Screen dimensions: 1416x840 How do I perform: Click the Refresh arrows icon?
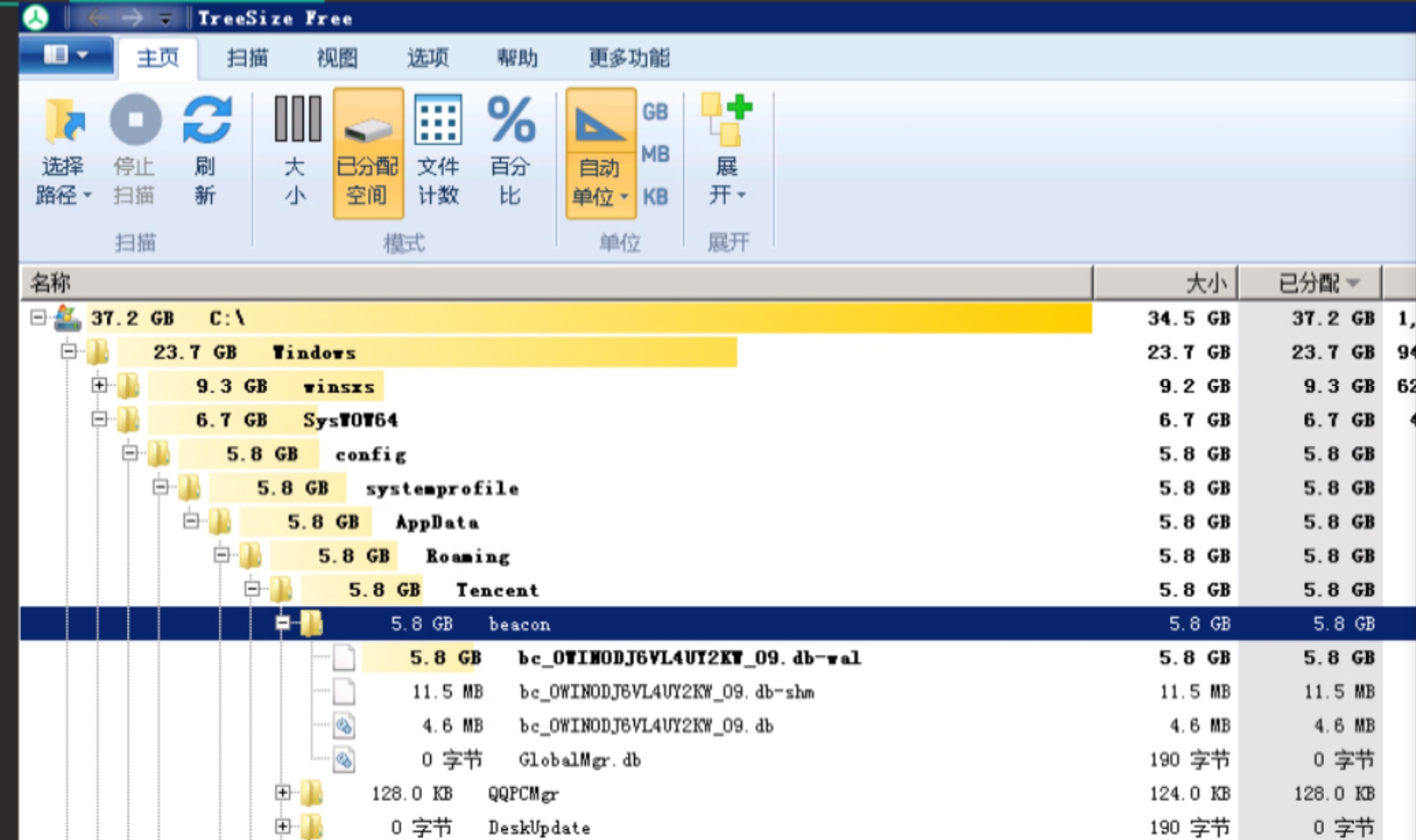(206, 120)
